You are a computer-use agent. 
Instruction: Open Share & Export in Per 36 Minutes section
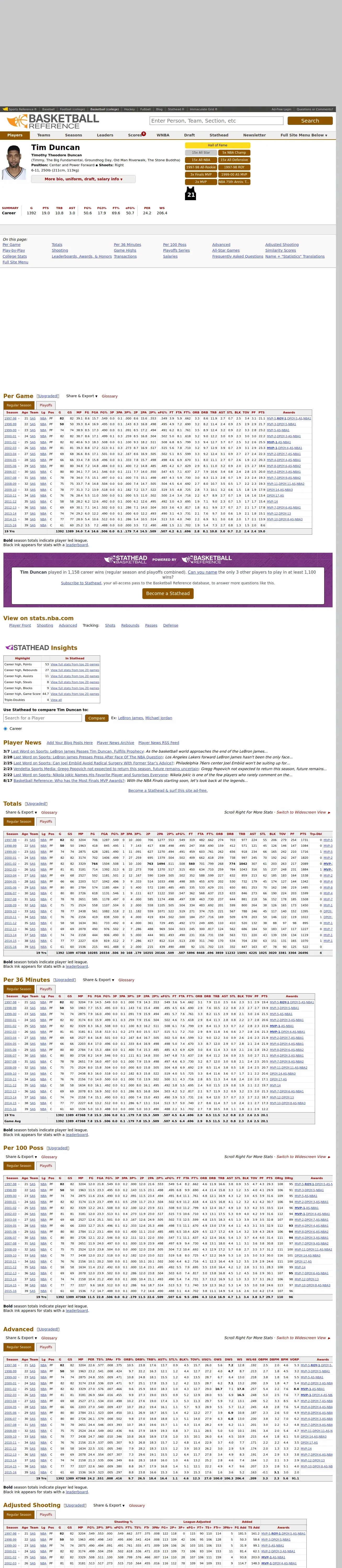[98, 979]
